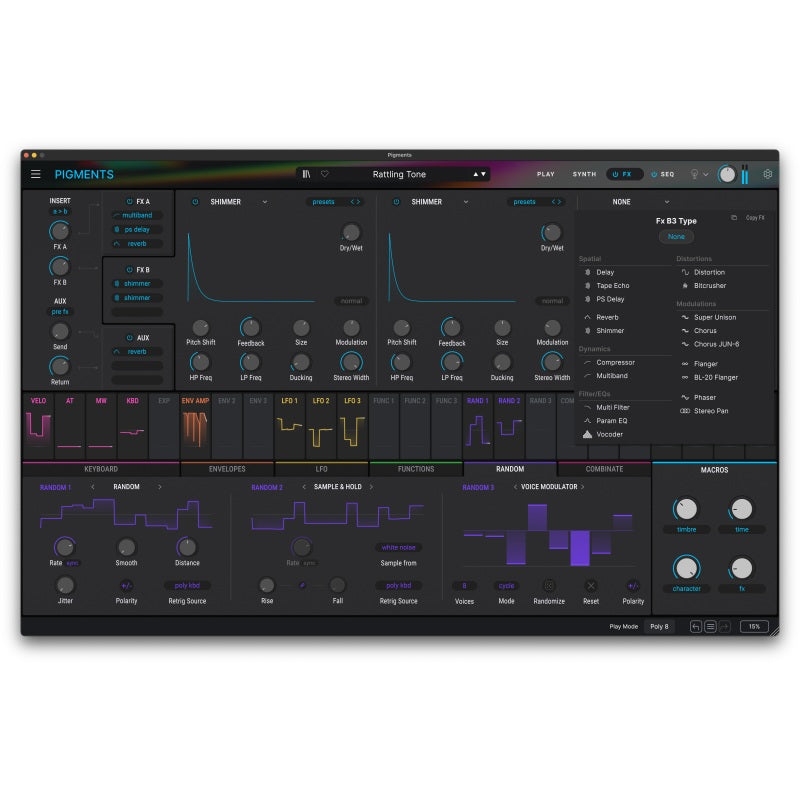800x800 pixels.
Task: Toggle the FX B bus power button
Action: click(x=130, y=269)
